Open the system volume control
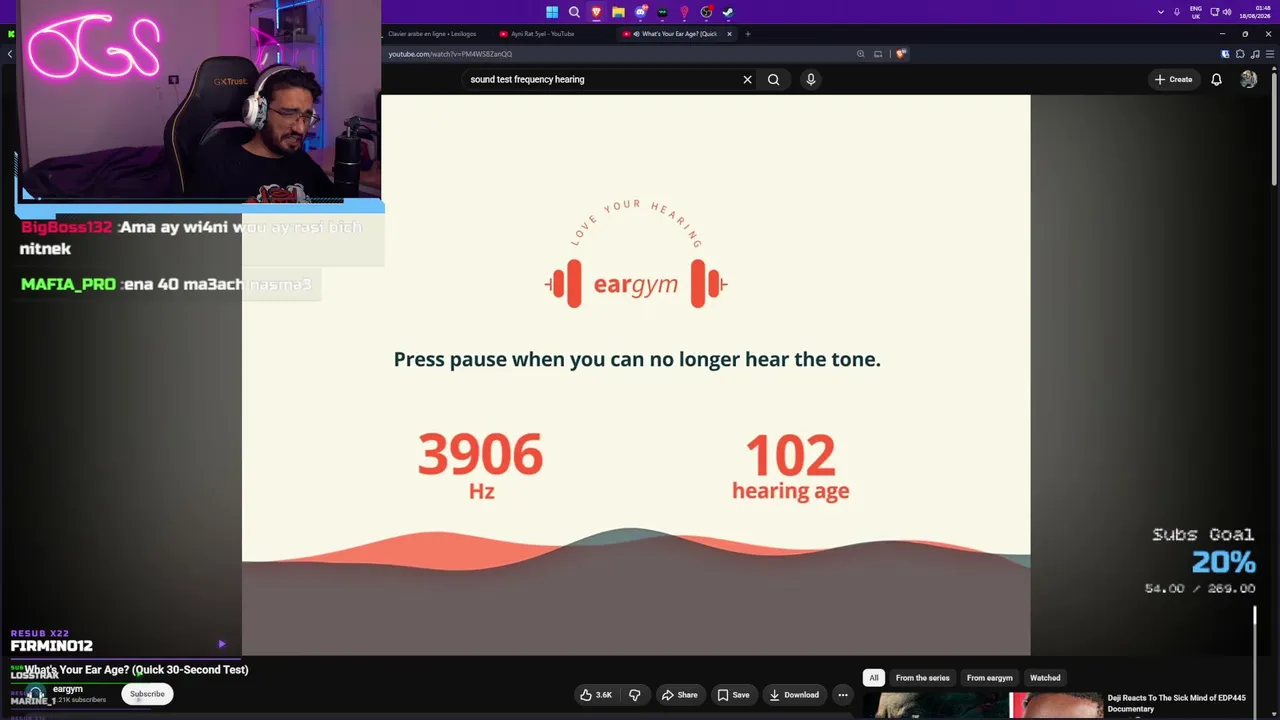 click(1227, 12)
